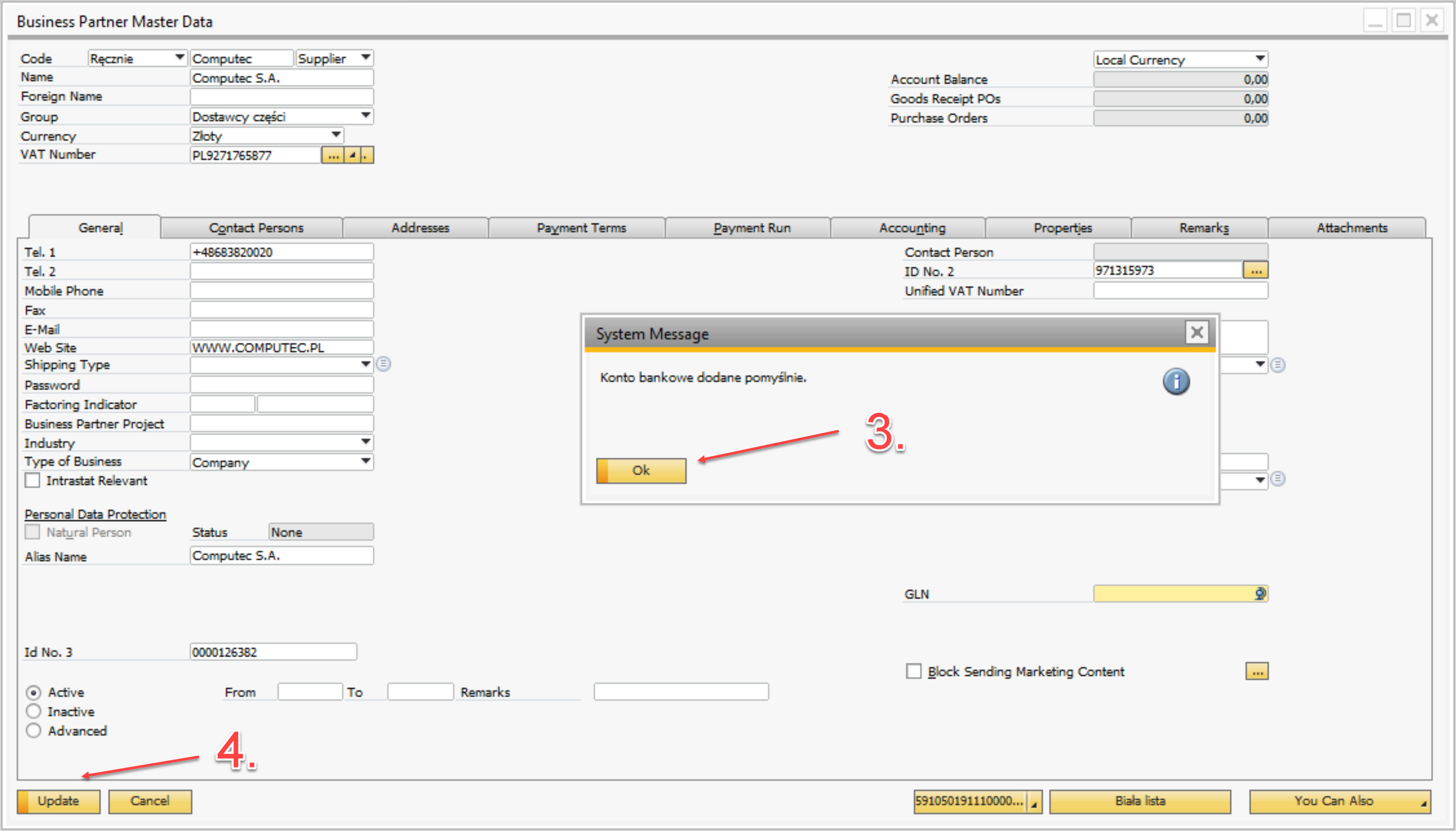The image size is (1456, 831).
Task: Click ellipsis button next to VAT Number
Action: pos(333,155)
